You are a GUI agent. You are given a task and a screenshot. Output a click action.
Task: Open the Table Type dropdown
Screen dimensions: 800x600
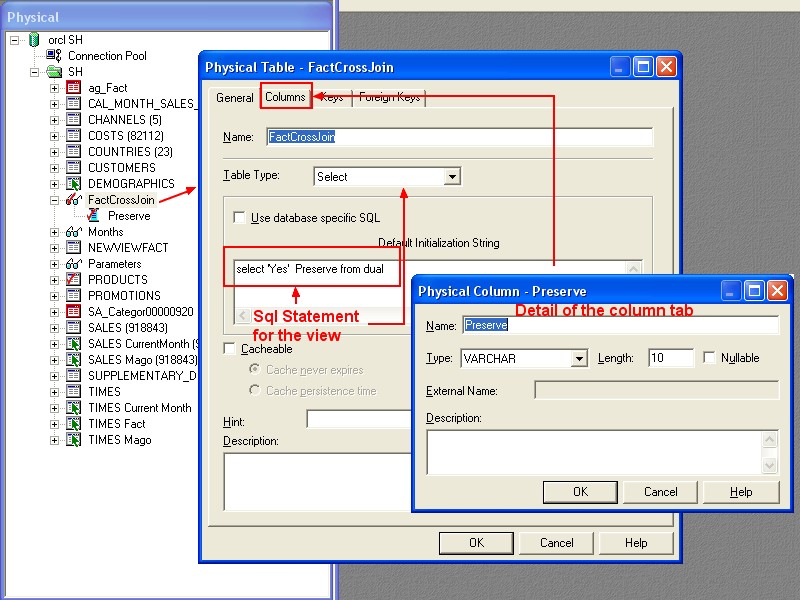[x=454, y=175]
